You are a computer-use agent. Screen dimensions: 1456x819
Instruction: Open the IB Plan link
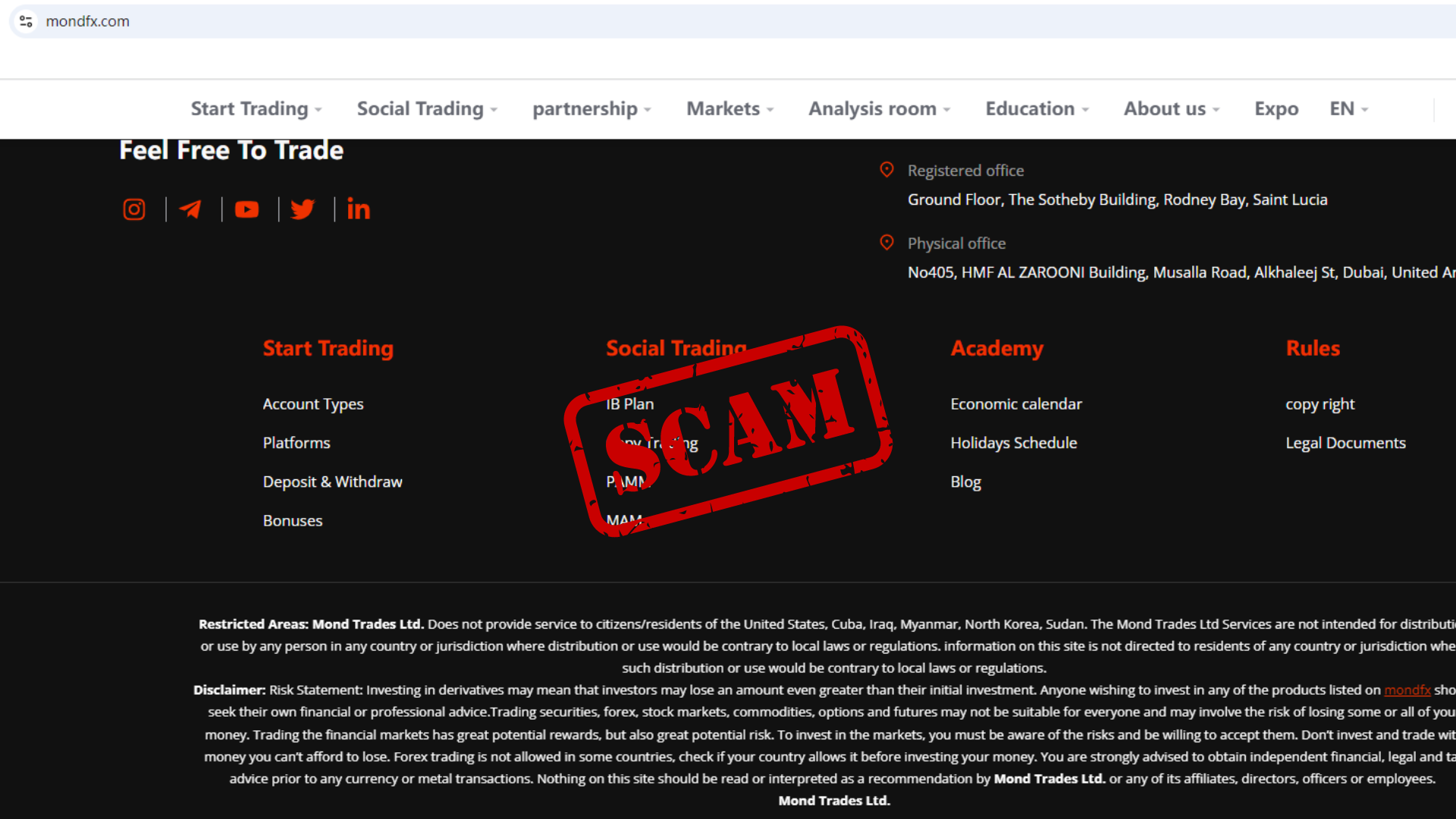(629, 404)
